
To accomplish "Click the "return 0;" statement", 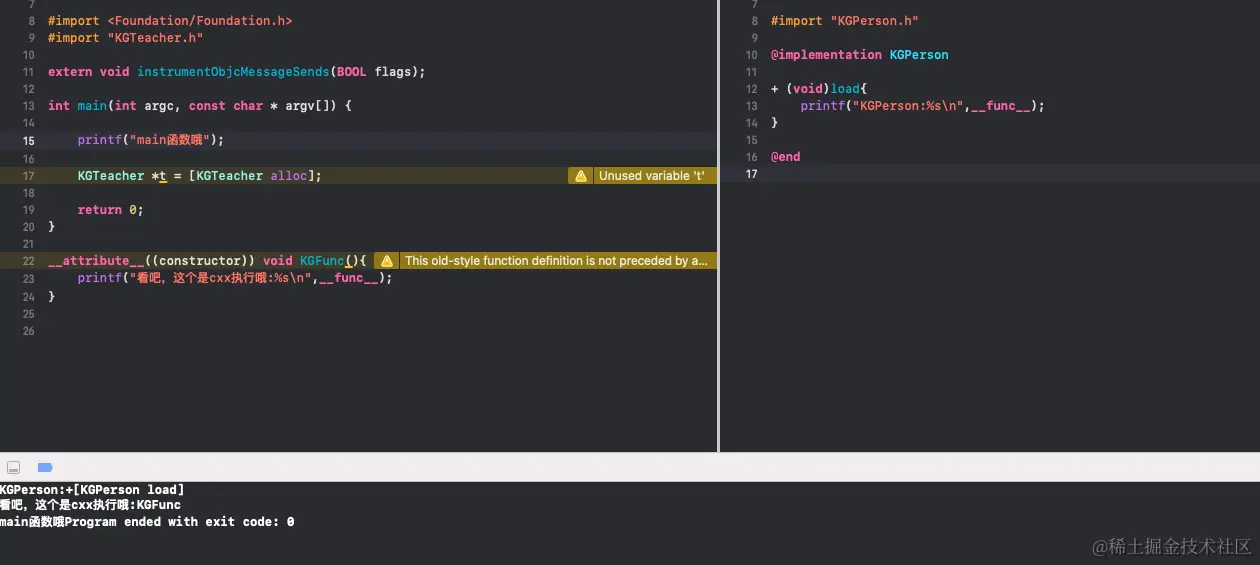I will [x=111, y=210].
